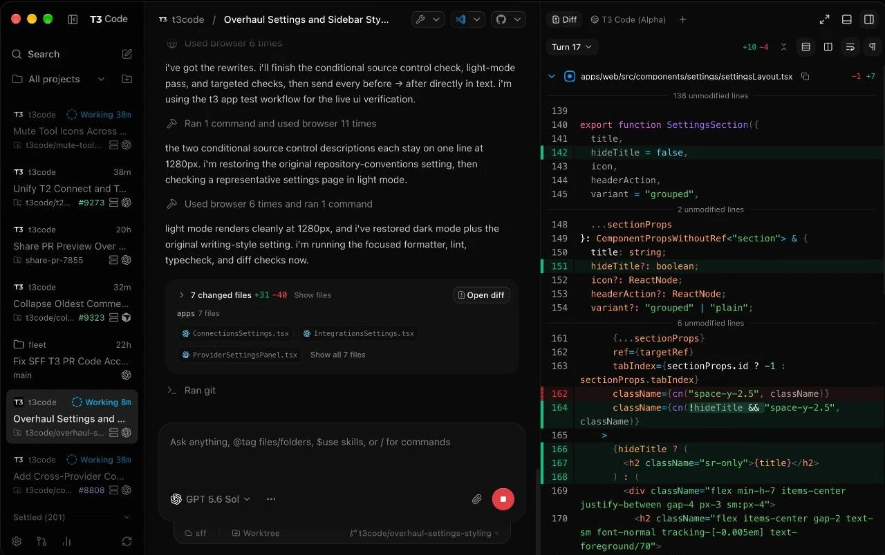This screenshot has width=885, height=555.
Task: Expand the diff panel to fullscreen
Action: (x=825, y=19)
